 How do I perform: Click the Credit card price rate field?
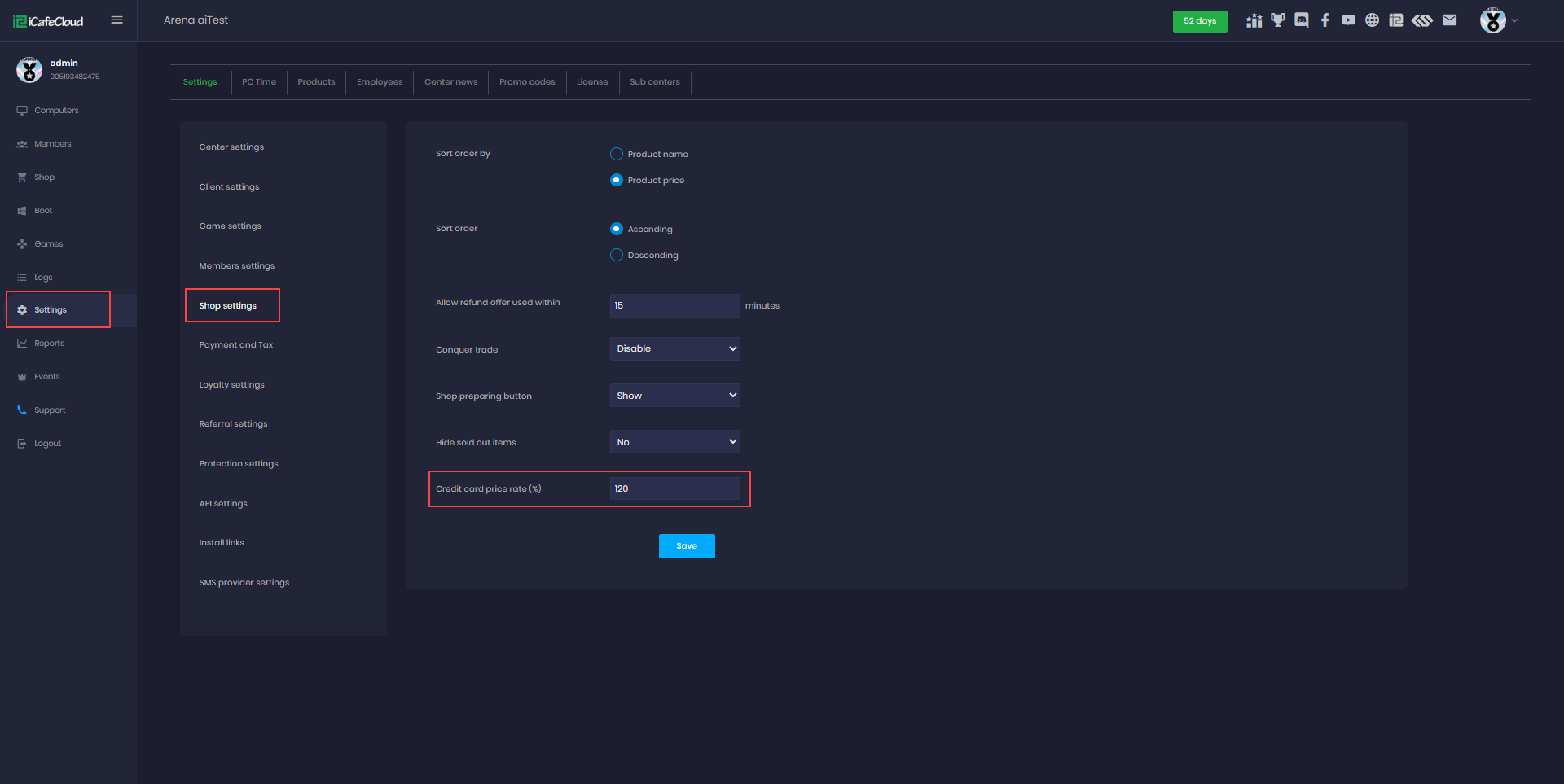pyautogui.click(x=674, y=488)
